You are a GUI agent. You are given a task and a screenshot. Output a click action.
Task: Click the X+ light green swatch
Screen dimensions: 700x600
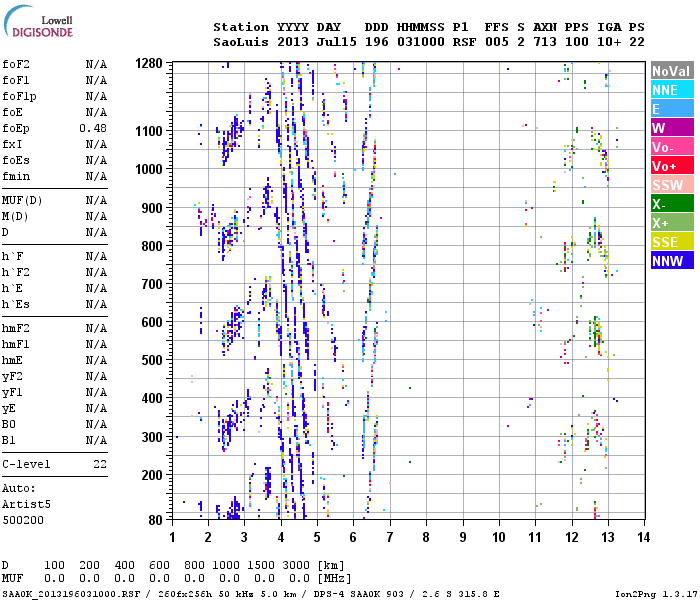[x=672, y=223]
